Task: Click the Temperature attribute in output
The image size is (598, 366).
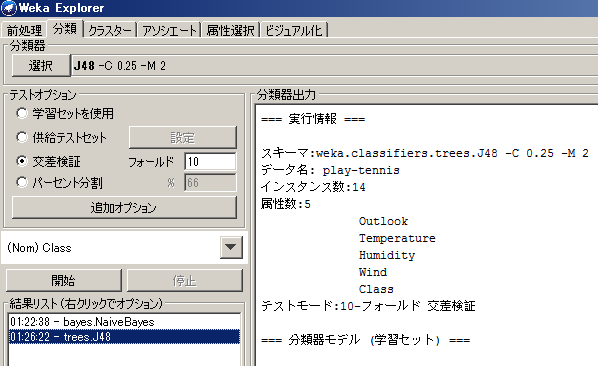Action: [x=397, y=238]
